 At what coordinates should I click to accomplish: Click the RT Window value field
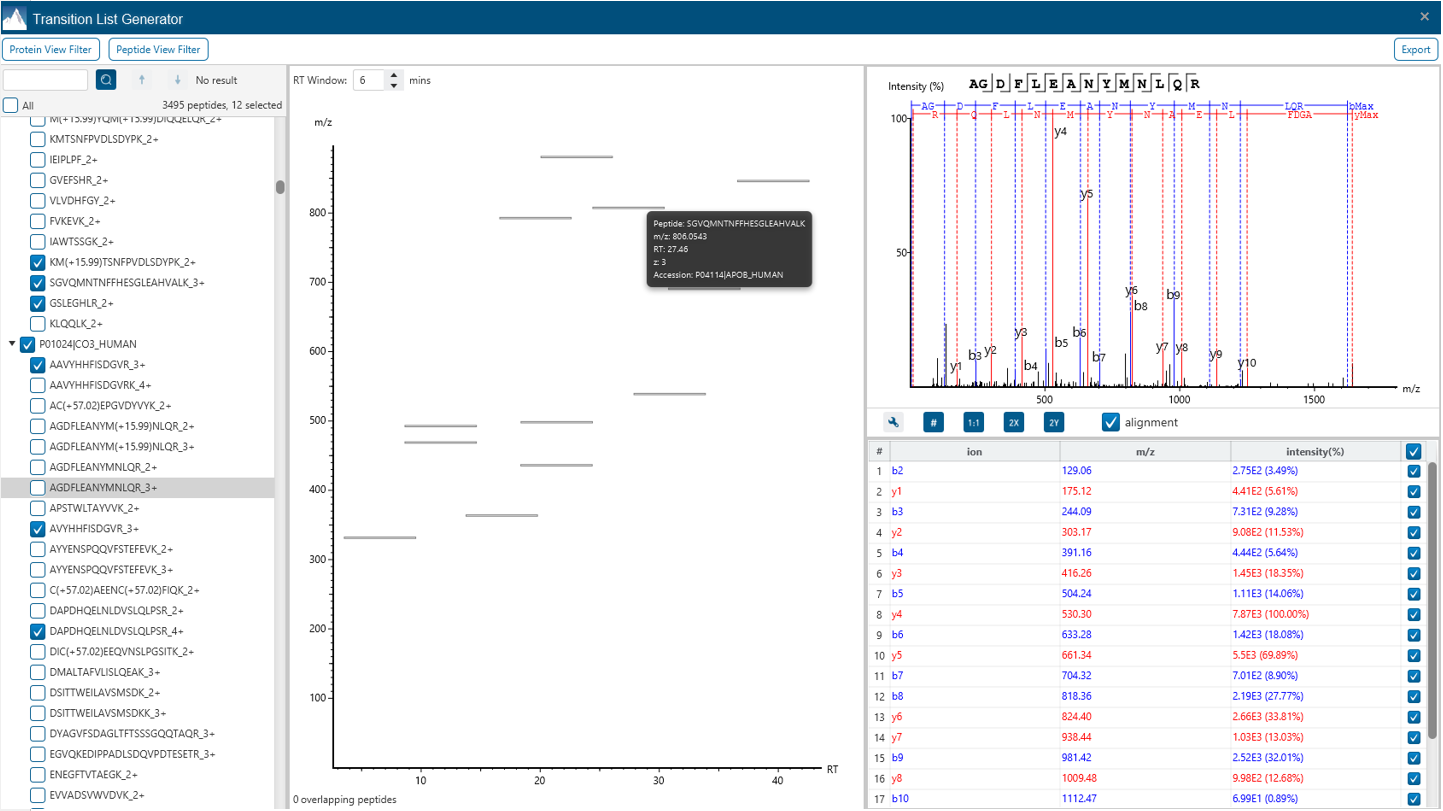point(369,80)
